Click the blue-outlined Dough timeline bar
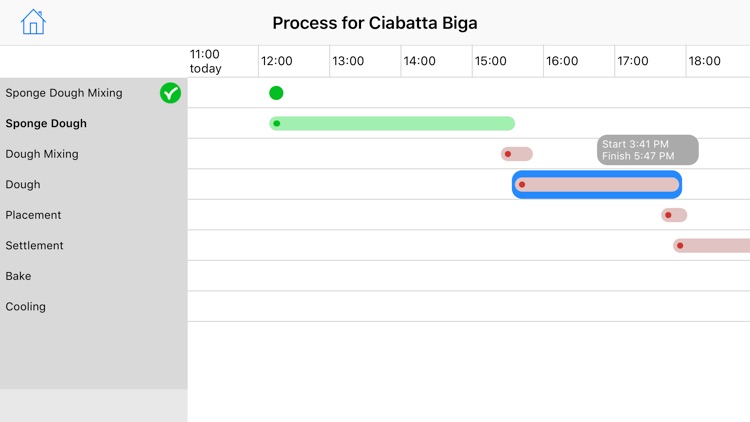Screen dimensions: 750x422 pyautogui.click(x=597, y=185)
